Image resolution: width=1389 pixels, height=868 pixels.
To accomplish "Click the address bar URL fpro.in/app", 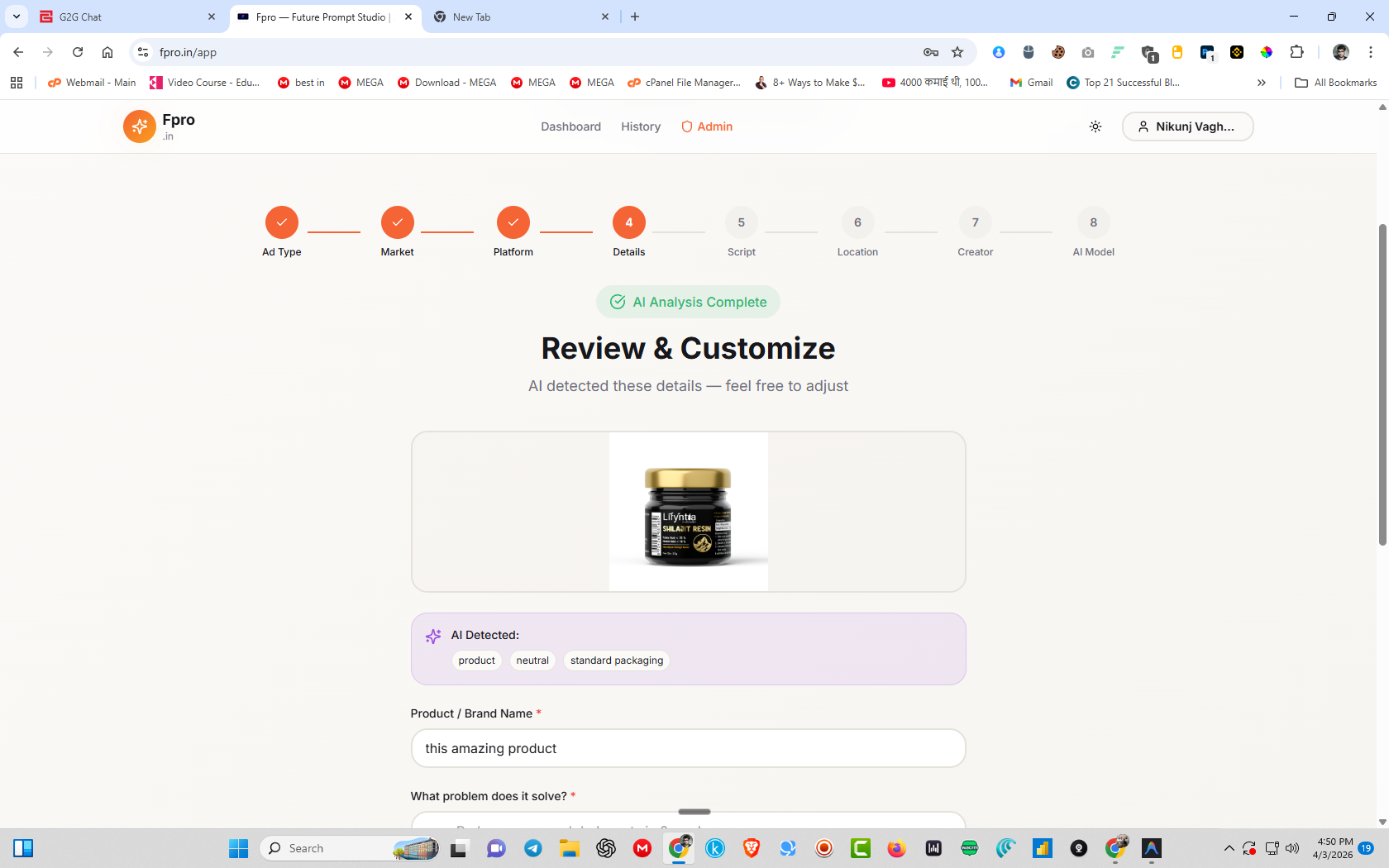I will click(188, 52).
